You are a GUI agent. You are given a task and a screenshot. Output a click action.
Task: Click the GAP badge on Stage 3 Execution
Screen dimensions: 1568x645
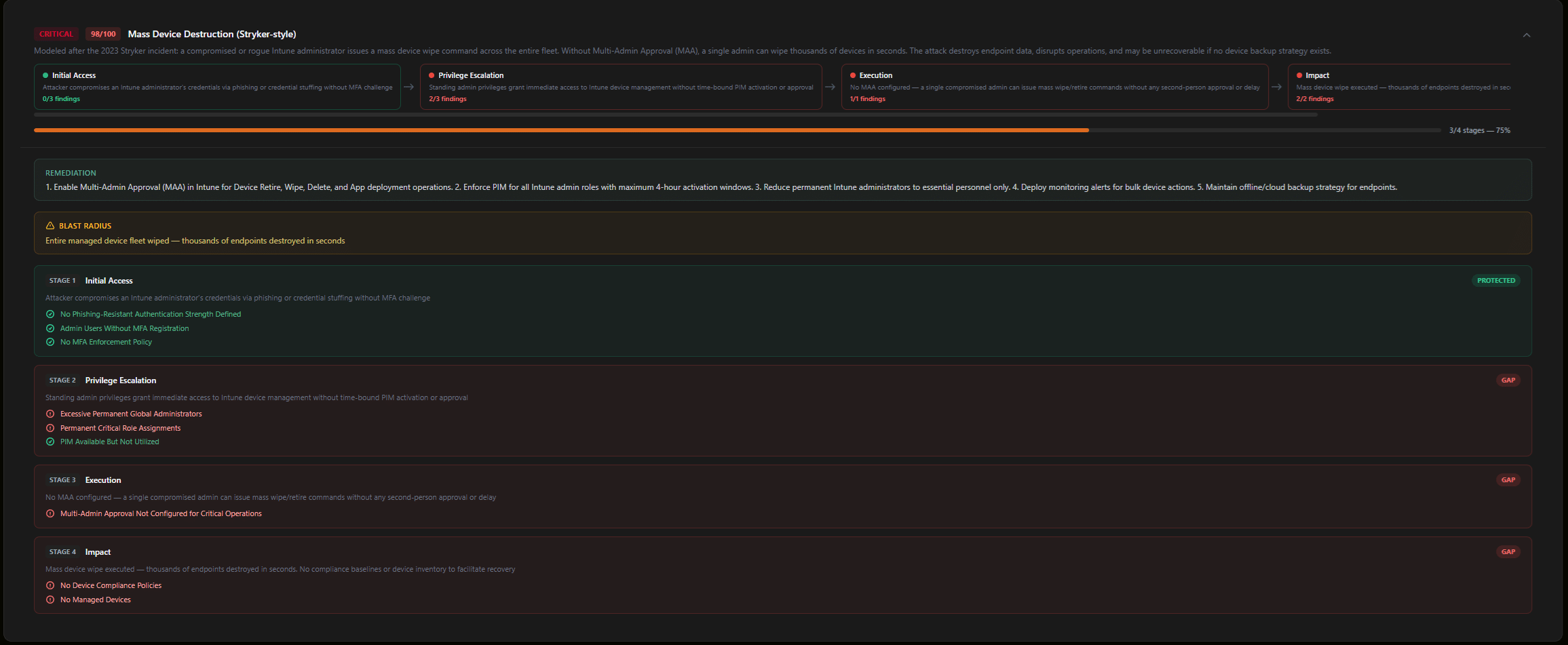pyautogui.click(x=1508, y=480)
